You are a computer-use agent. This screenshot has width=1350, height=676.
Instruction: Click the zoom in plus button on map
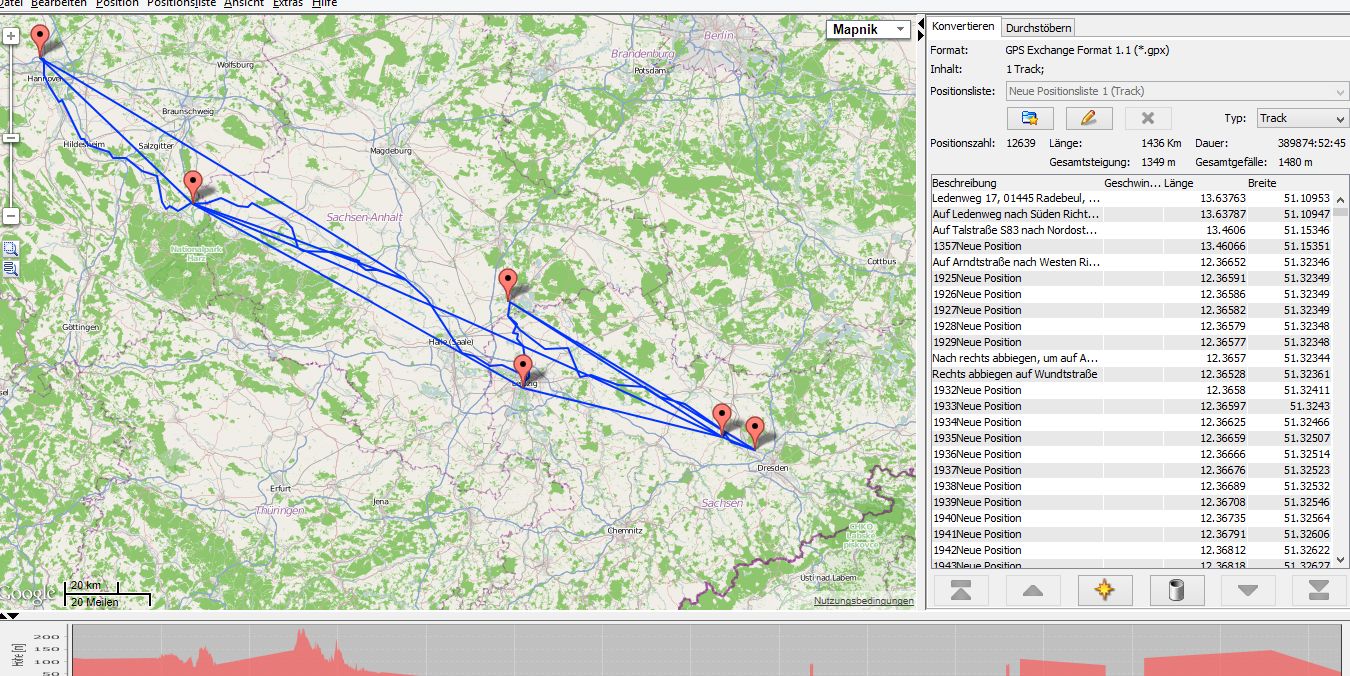point(11,37)
